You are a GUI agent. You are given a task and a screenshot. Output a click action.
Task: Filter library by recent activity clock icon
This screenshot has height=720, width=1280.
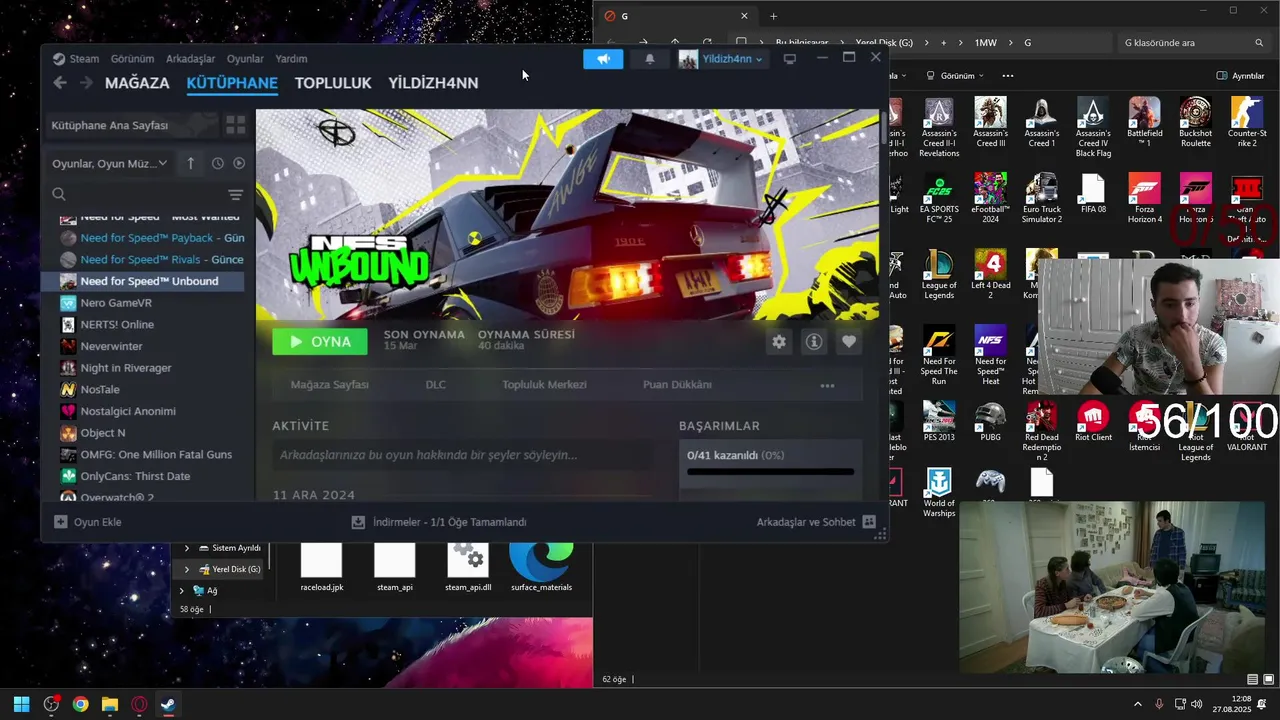(217, 163)
